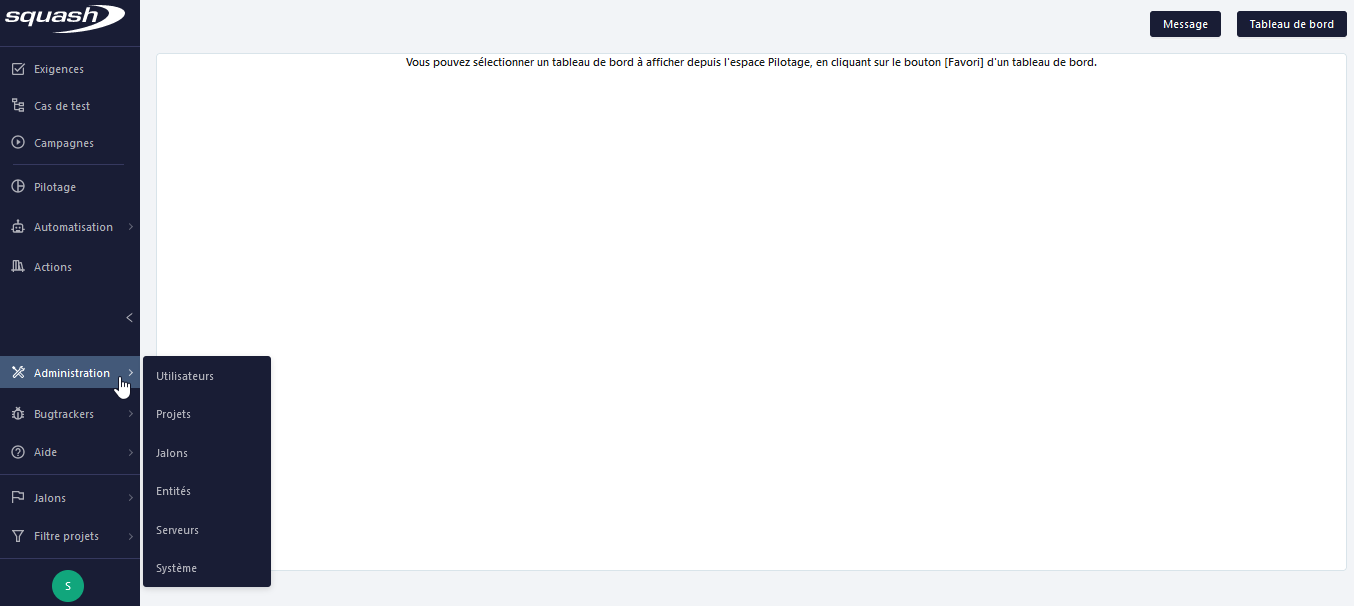Viewport: 1354px width, 606px height.
Task: Select Utilisateurs in the Administration submenu
Action: 185,376
